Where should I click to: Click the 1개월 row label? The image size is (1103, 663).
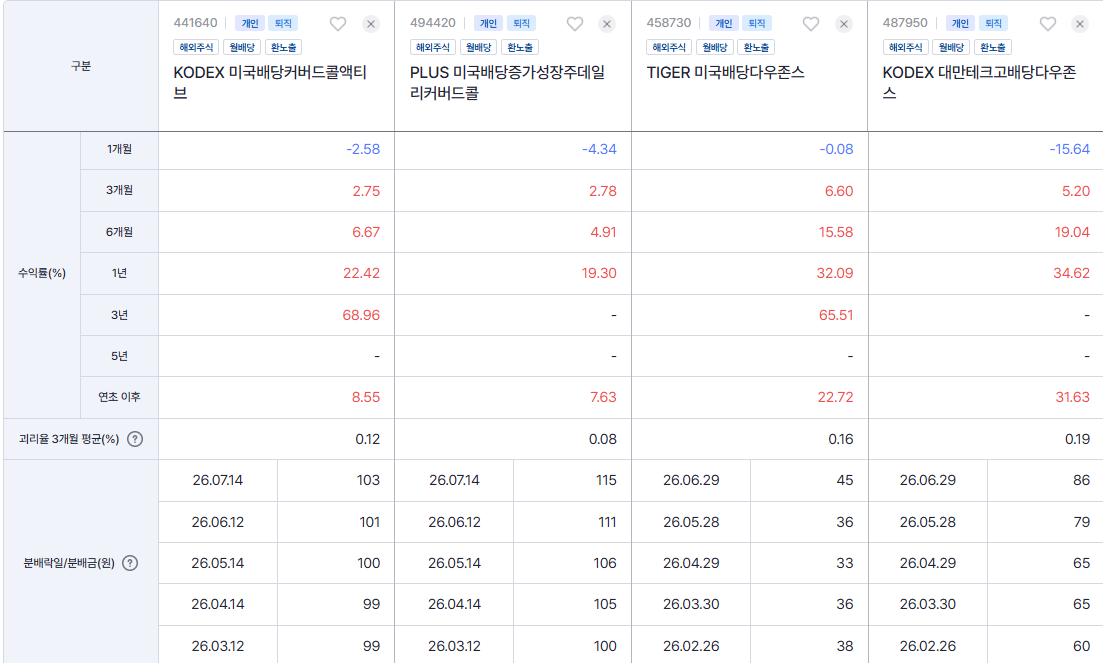(x=120, y=149)
